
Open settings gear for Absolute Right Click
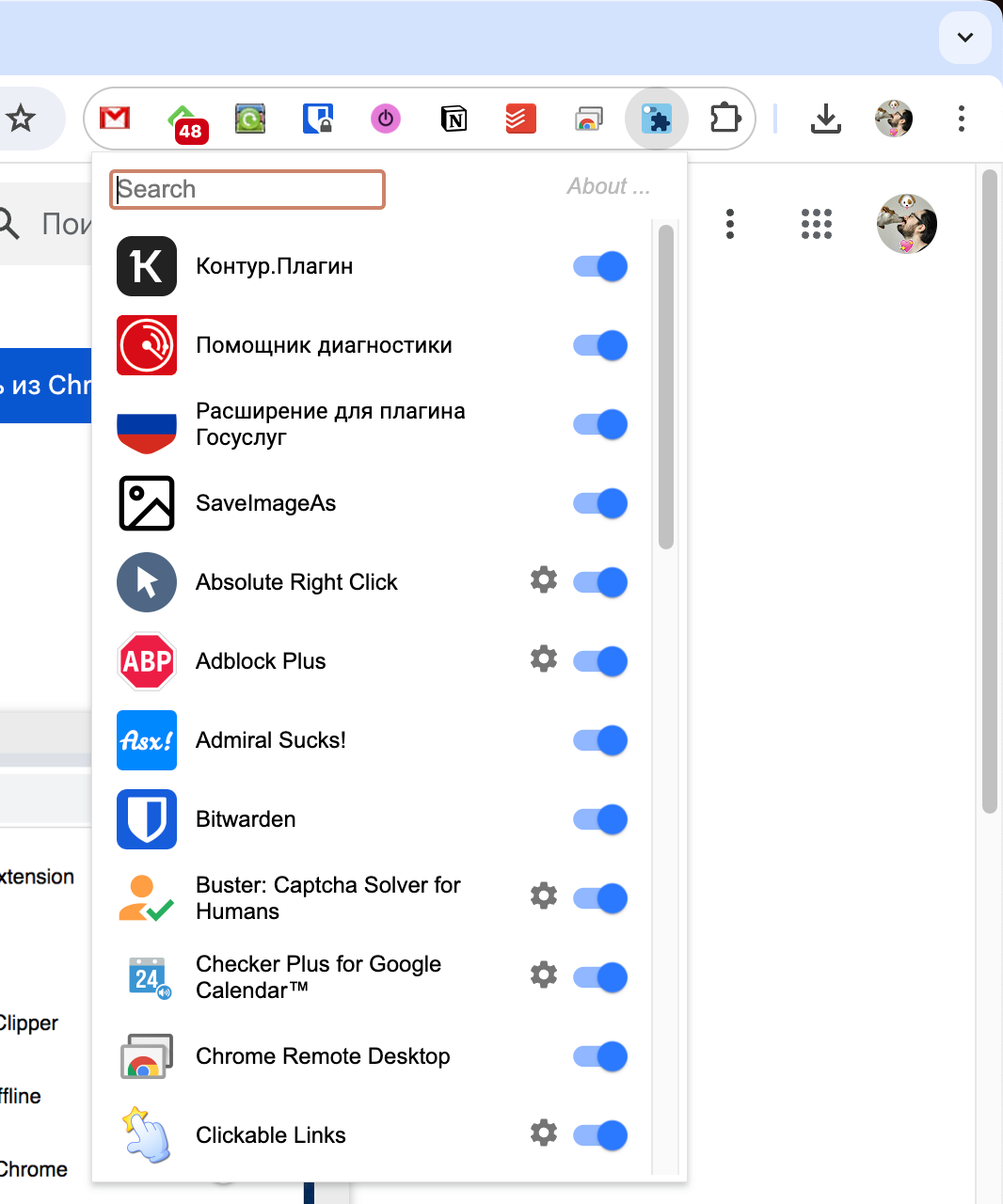click(544, 579)
